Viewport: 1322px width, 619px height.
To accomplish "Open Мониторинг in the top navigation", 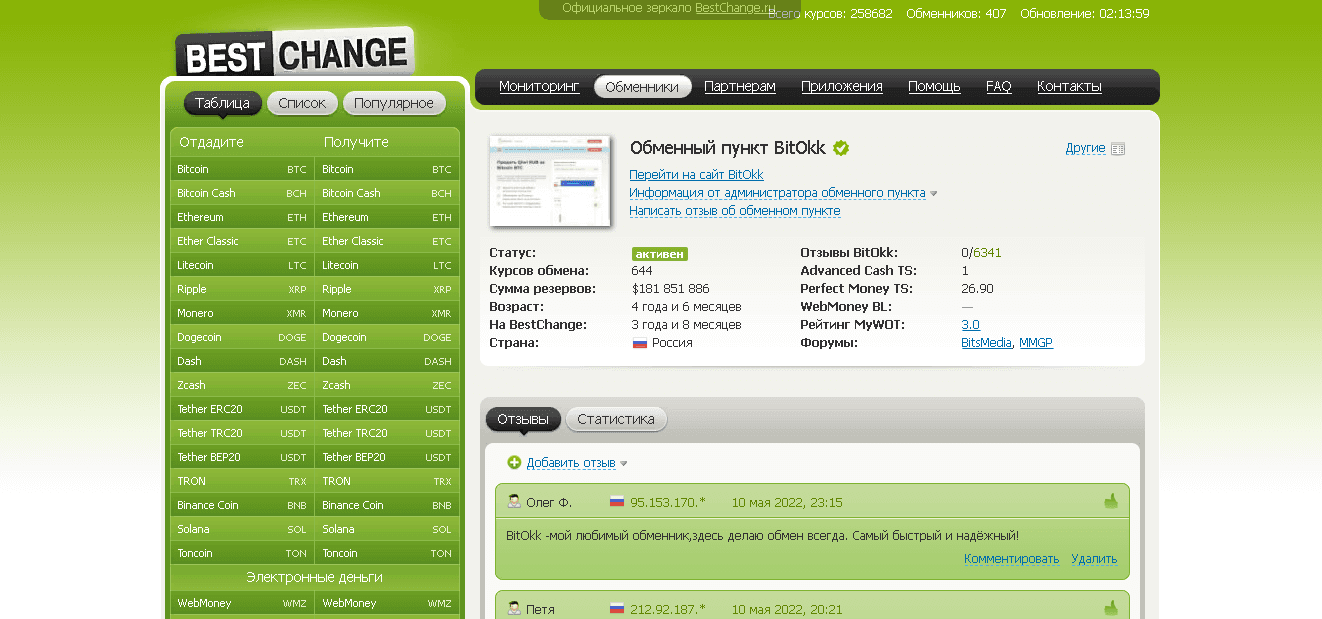I will [539, 87].
